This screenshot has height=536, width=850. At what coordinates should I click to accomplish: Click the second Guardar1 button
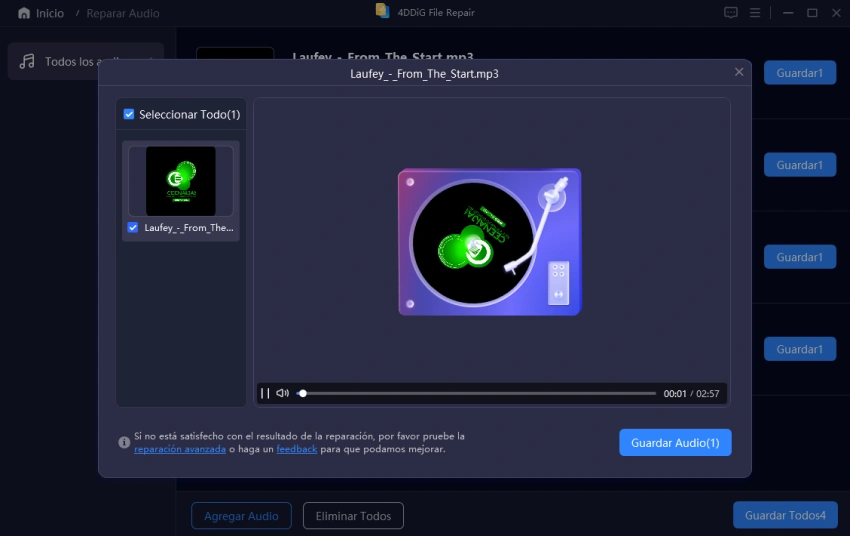pos(800,165)
